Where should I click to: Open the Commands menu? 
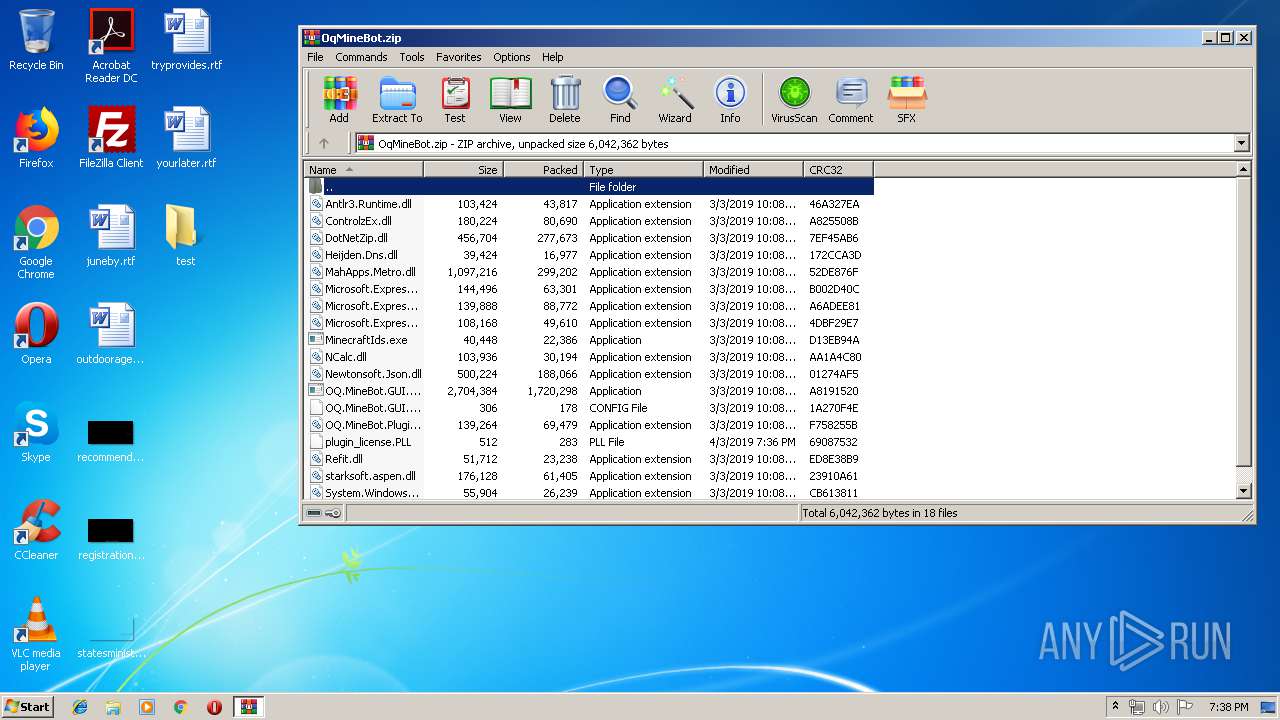click(x=361, y=57)
